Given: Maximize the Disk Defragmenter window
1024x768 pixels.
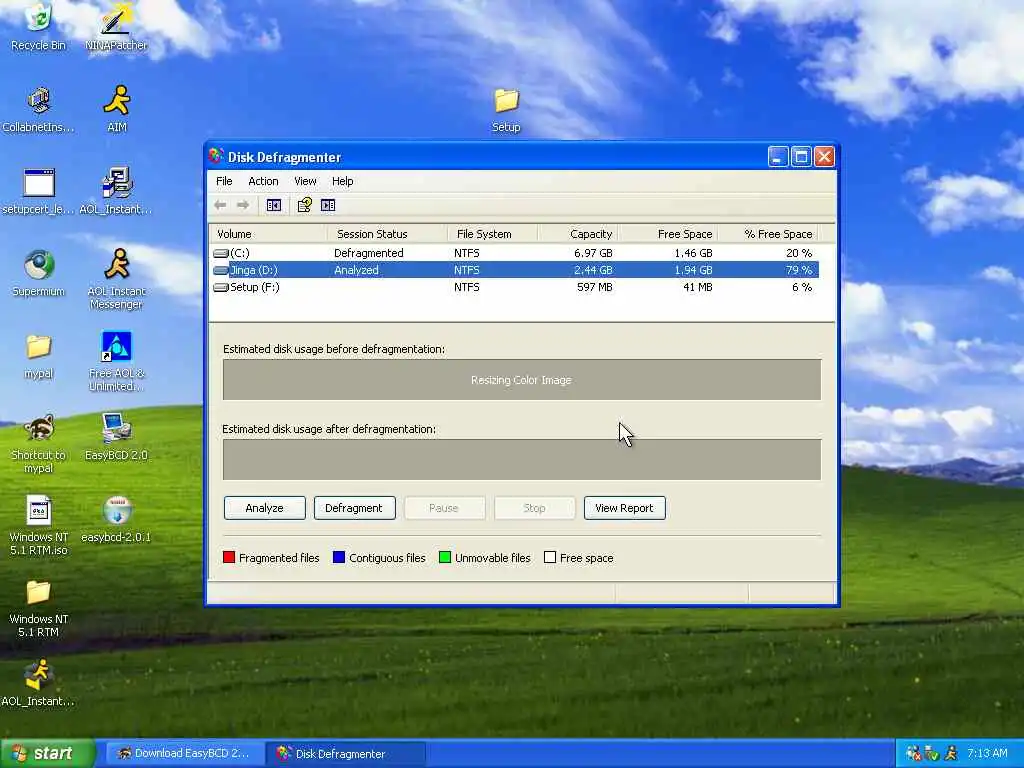Looking at the screenshot, I should 801,157.
